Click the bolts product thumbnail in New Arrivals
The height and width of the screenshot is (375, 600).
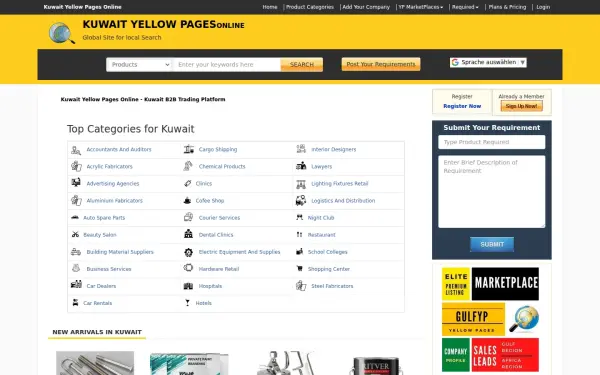[x=95, y=363]
